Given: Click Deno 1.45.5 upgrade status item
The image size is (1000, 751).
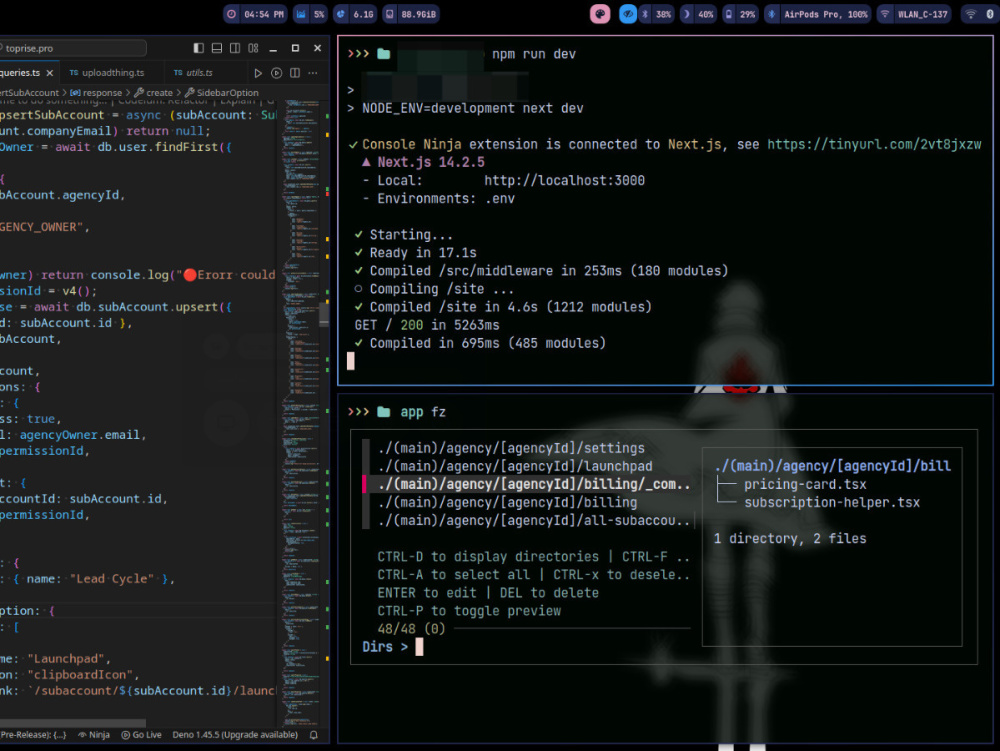Looking at the screenshot, I should (x=235, y=734).
